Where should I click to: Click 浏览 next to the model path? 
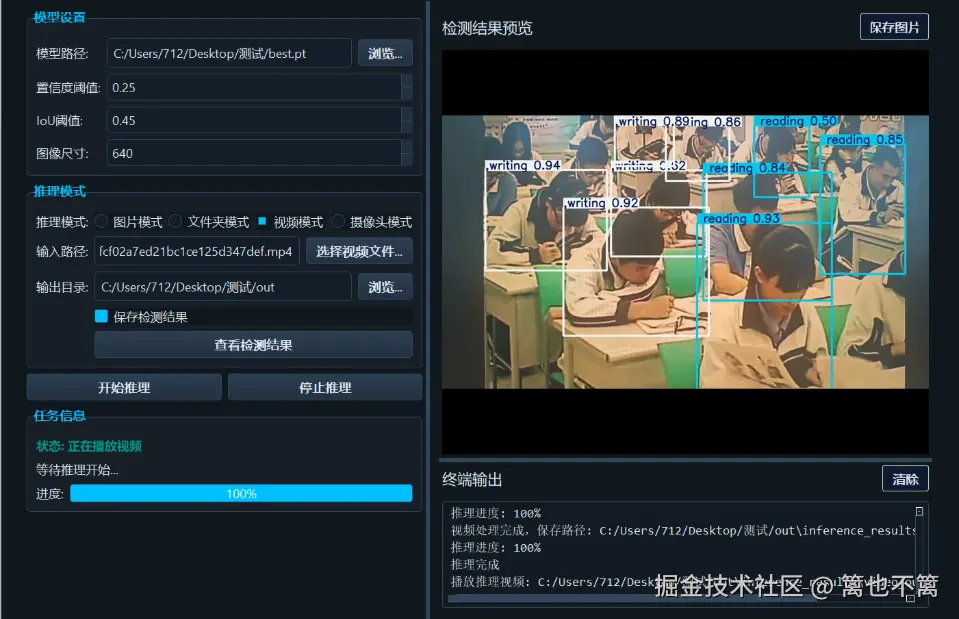pos(385,52)
